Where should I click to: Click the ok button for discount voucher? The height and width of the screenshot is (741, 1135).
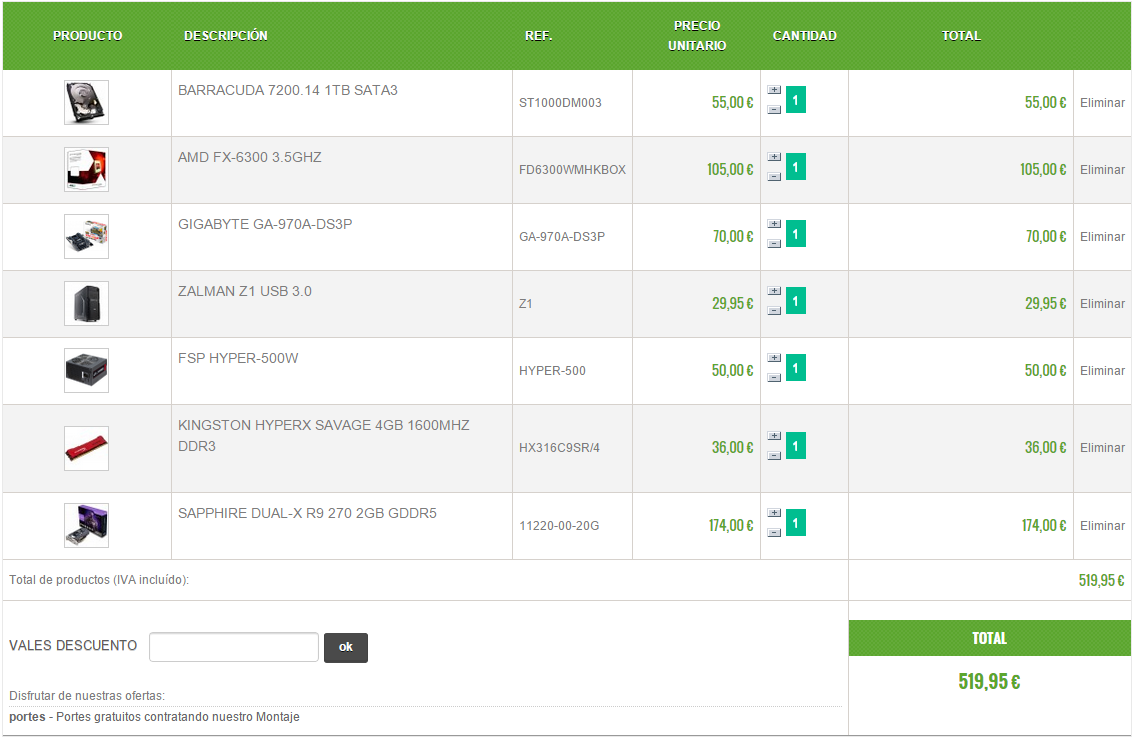(x=346, y=648)
